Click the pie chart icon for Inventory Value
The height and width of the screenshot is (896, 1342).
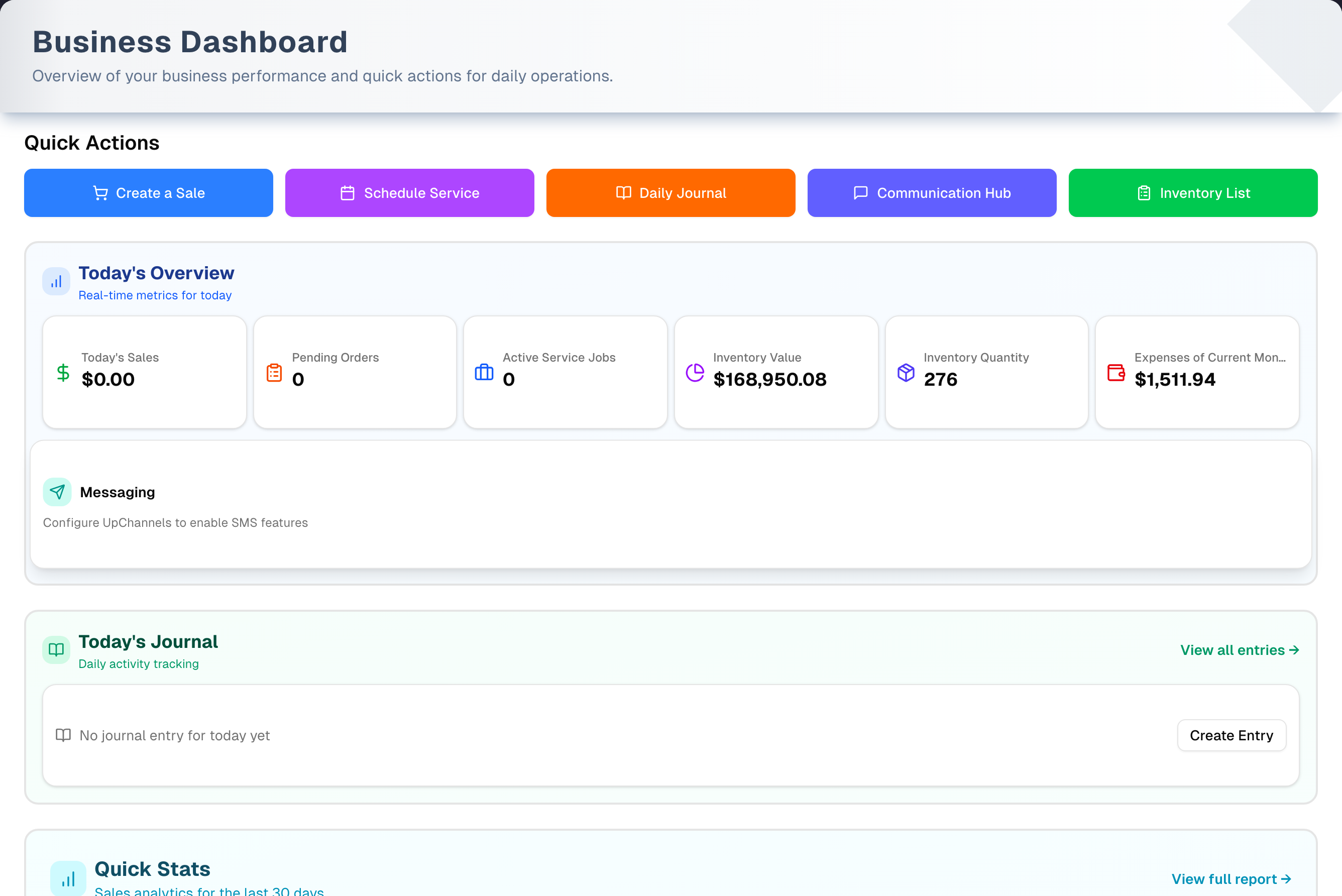695,373
